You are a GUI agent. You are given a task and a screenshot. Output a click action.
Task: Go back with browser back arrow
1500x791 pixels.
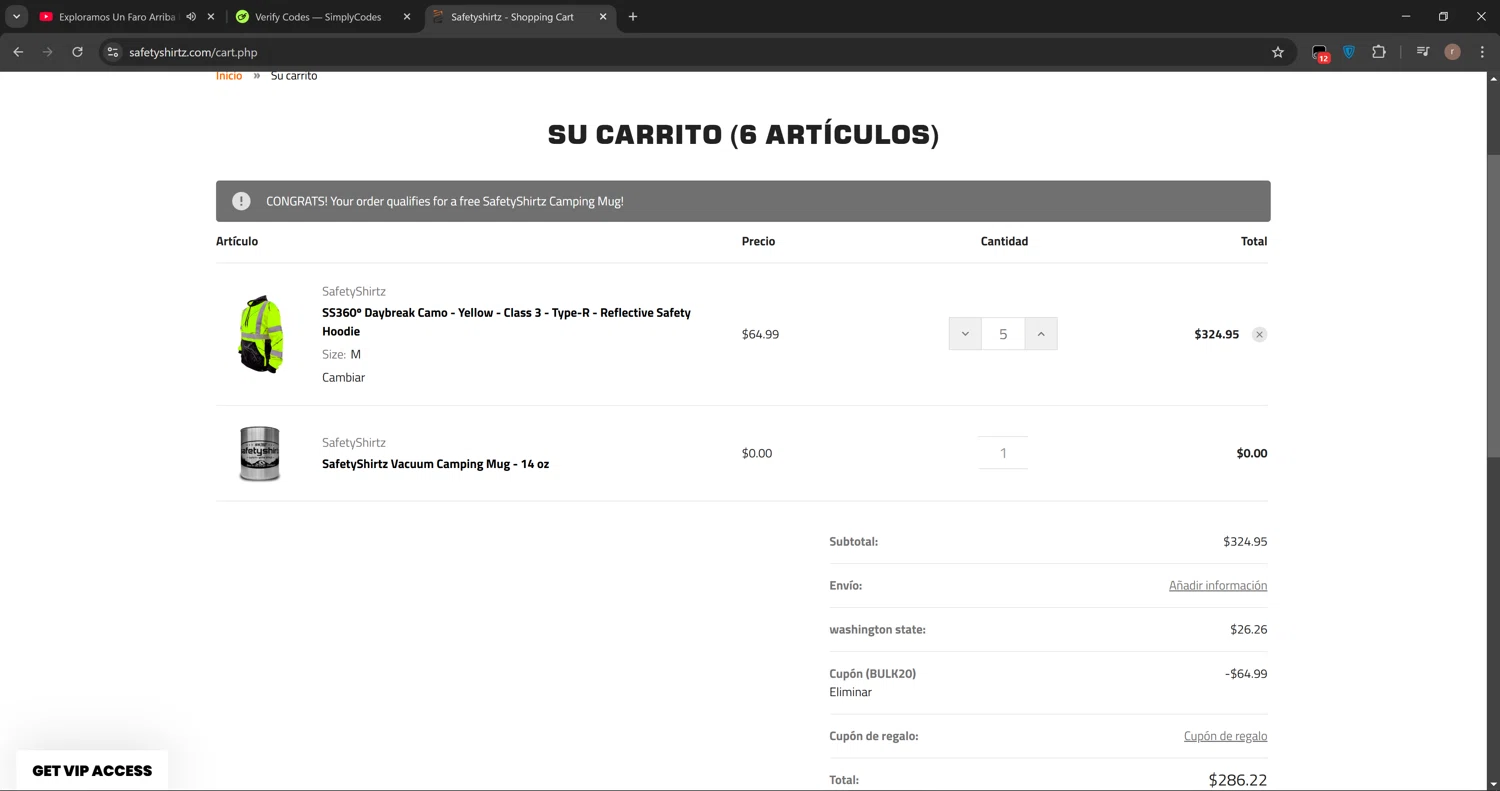click(18, 52)
